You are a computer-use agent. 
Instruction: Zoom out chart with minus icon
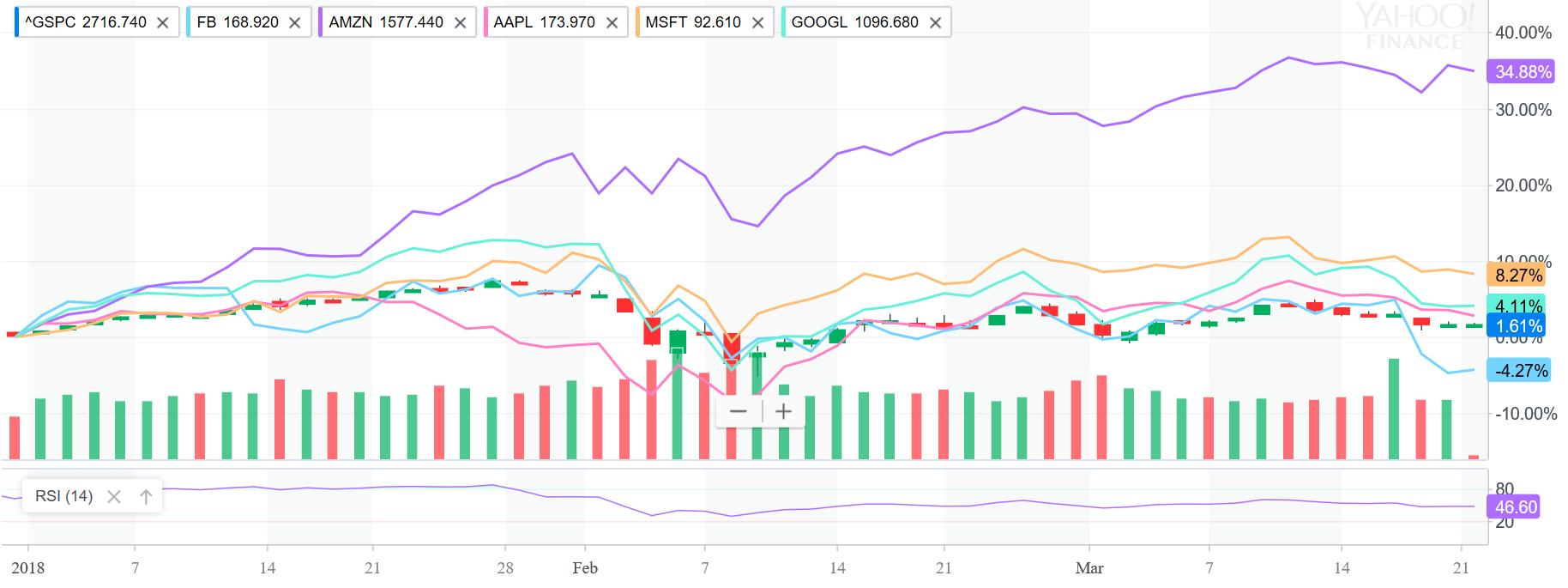point(738,411)
